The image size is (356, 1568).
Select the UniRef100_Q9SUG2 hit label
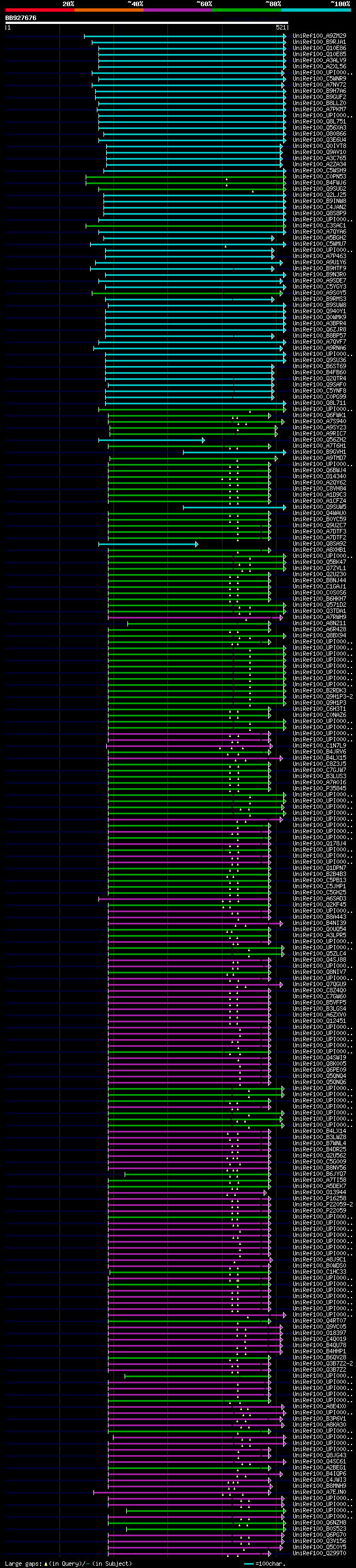point(319,189)
